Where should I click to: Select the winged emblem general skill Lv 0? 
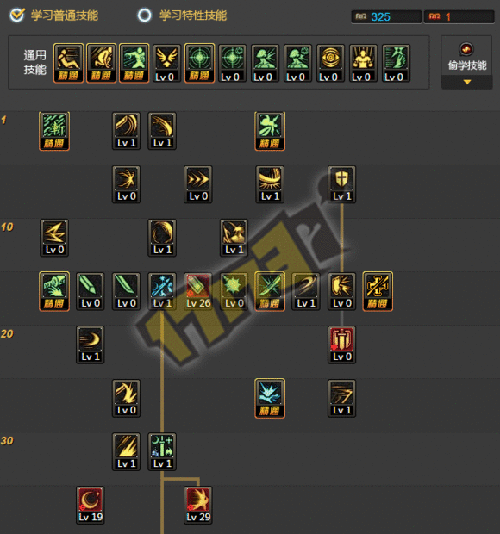(x=166, y=63)
